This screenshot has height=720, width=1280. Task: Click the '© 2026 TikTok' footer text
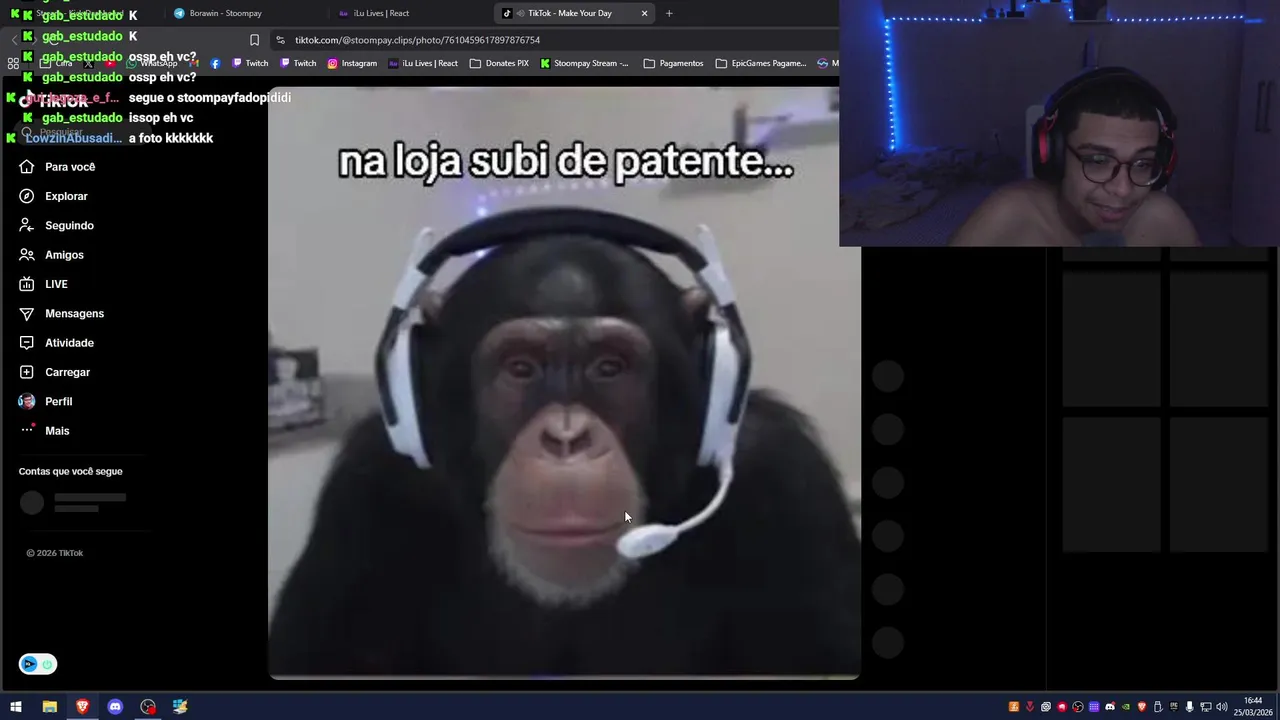pyautogui.click(x=55, y=553)
